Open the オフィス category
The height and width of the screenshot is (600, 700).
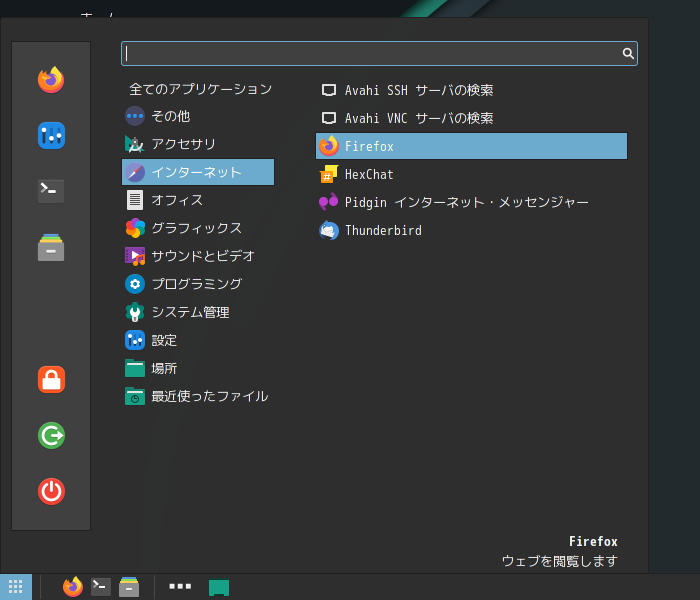198,200
